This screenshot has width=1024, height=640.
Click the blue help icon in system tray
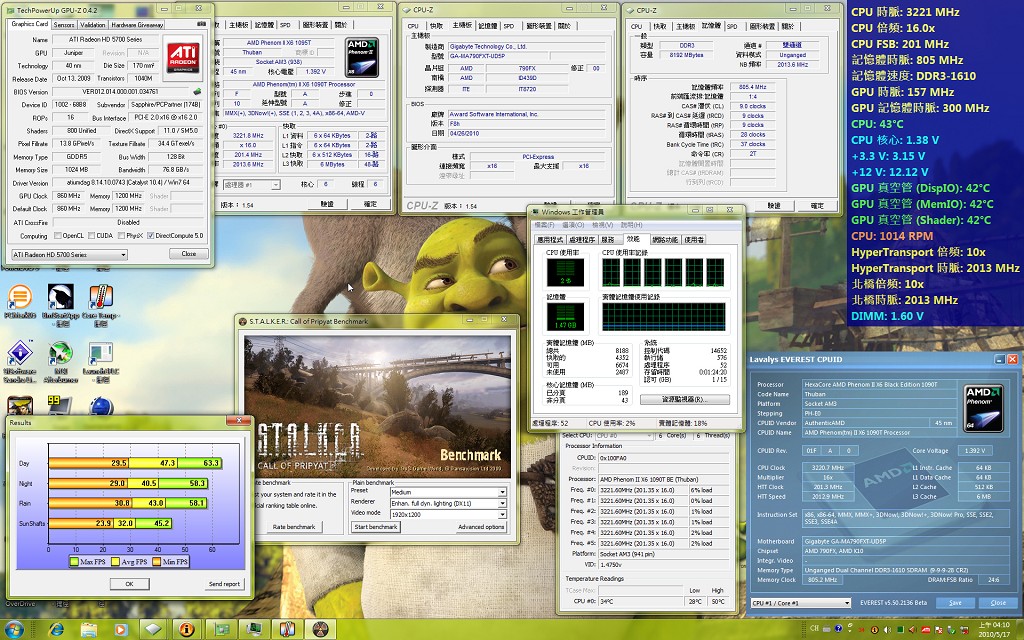click(x=837, y=630)
